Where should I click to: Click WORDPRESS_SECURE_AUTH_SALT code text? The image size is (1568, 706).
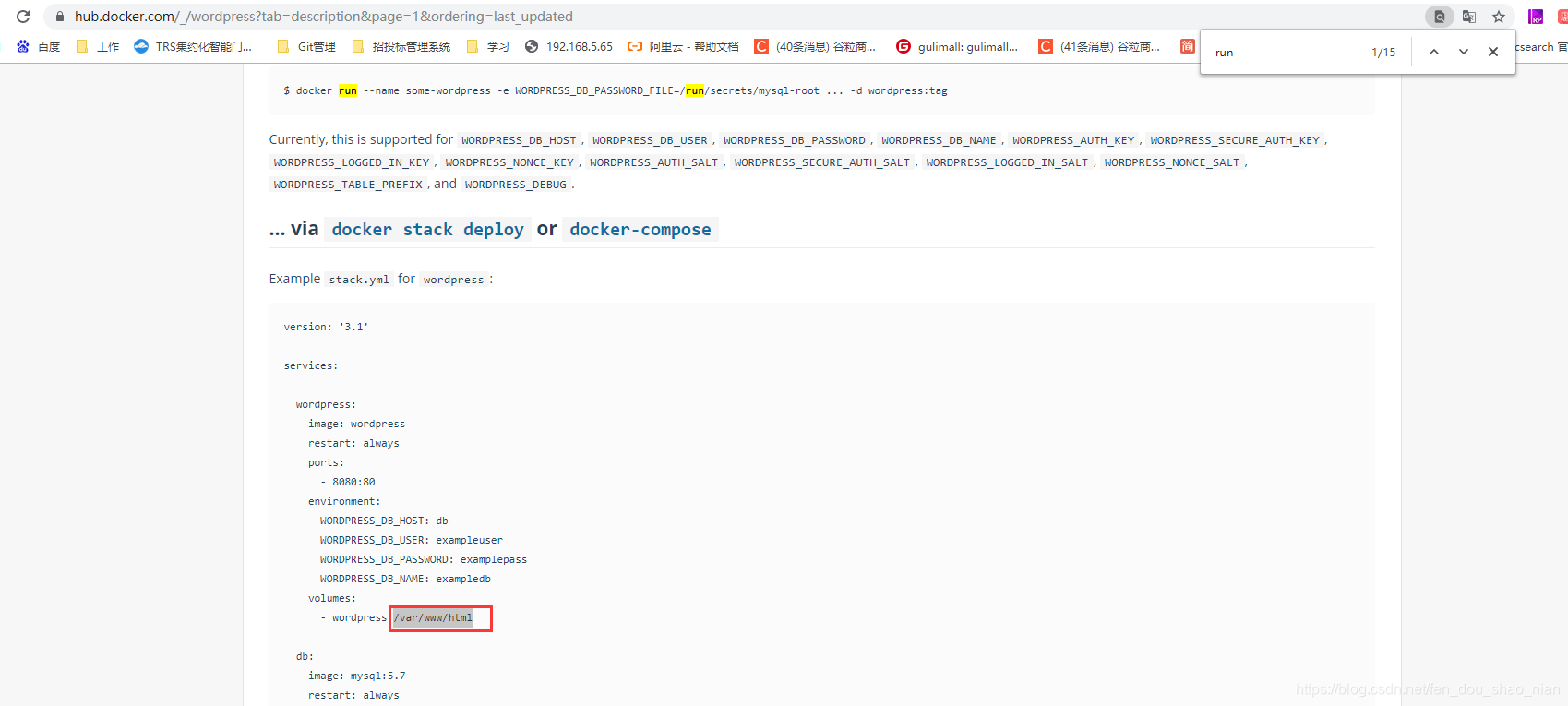click(x=822, y=162)
